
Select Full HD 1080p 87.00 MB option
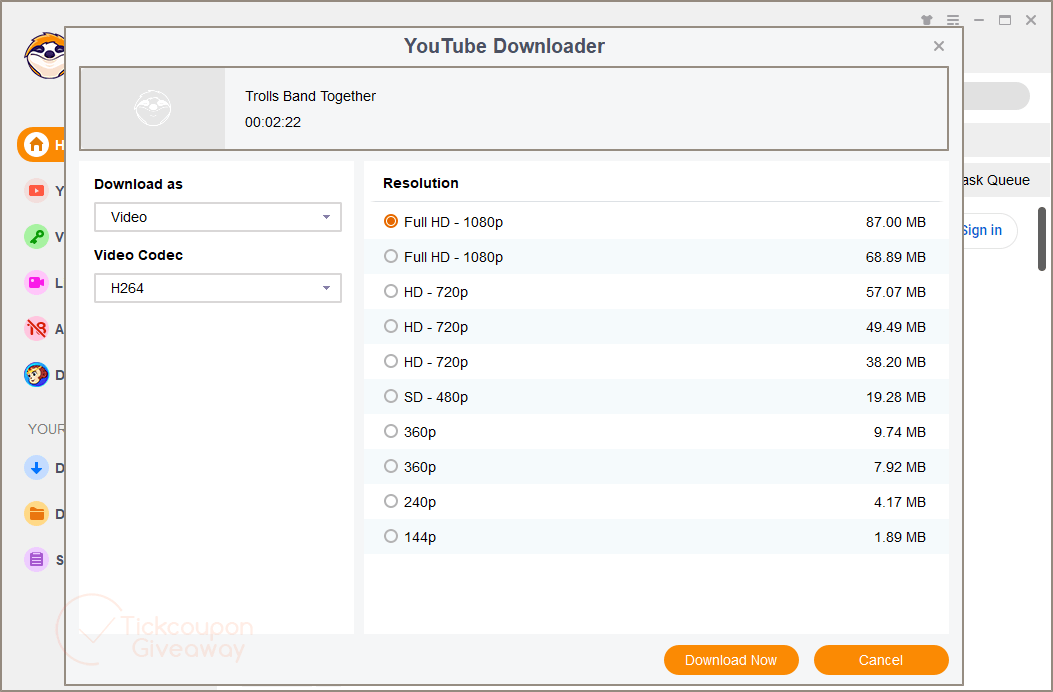[x=656, y=222]
